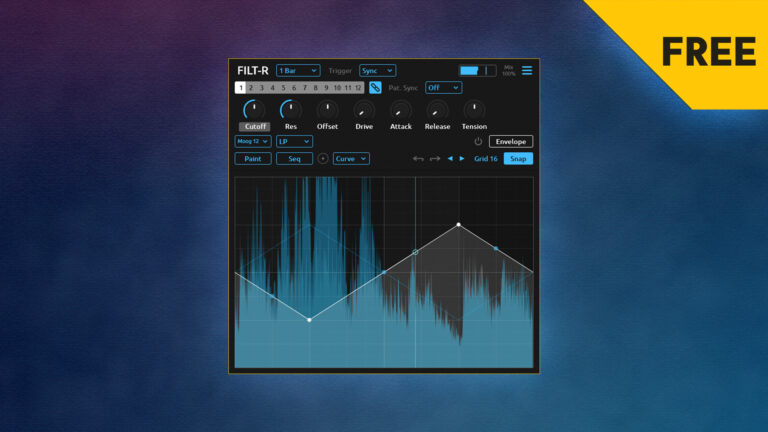Open the LP filter mode dropdown
This screenshot has height=432, width=768.
click(x=294, y=142)
